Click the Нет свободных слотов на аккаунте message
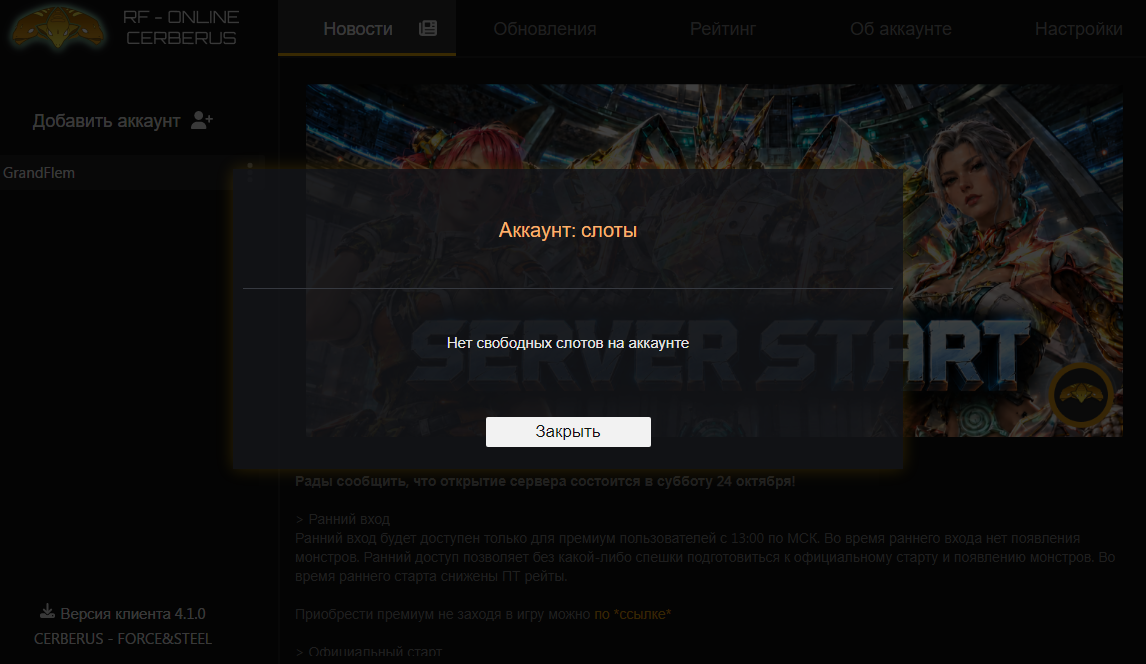 568,343
